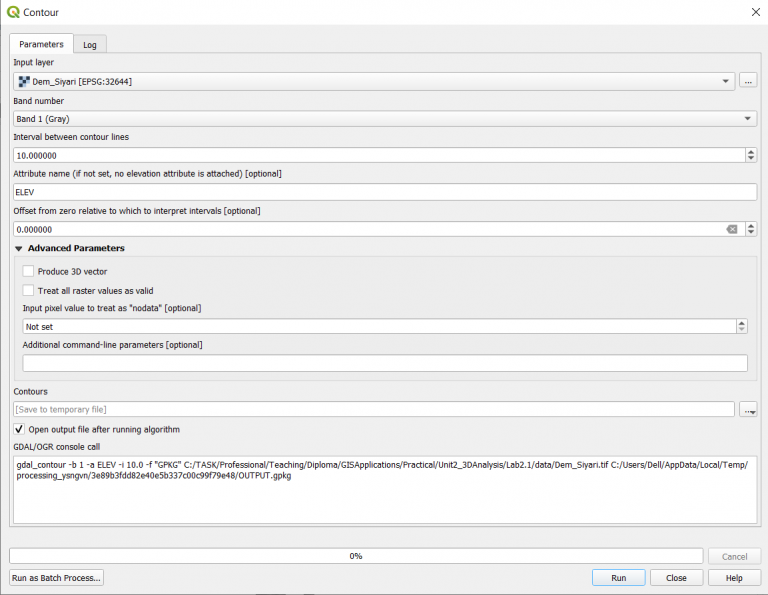Collapse the Advanced Parameters section
This screenshot has width=768, height=595.
tap(19, 248)
